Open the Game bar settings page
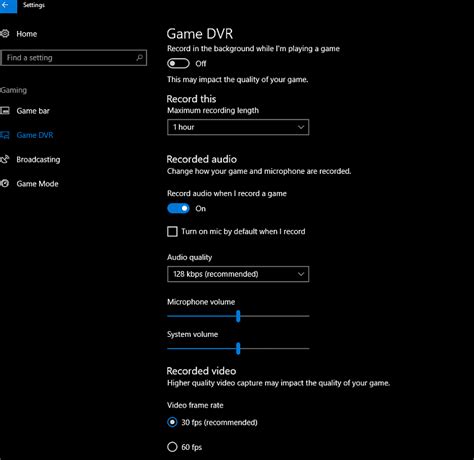The width and height of the screenshot is (474, 460). [33, 111]
